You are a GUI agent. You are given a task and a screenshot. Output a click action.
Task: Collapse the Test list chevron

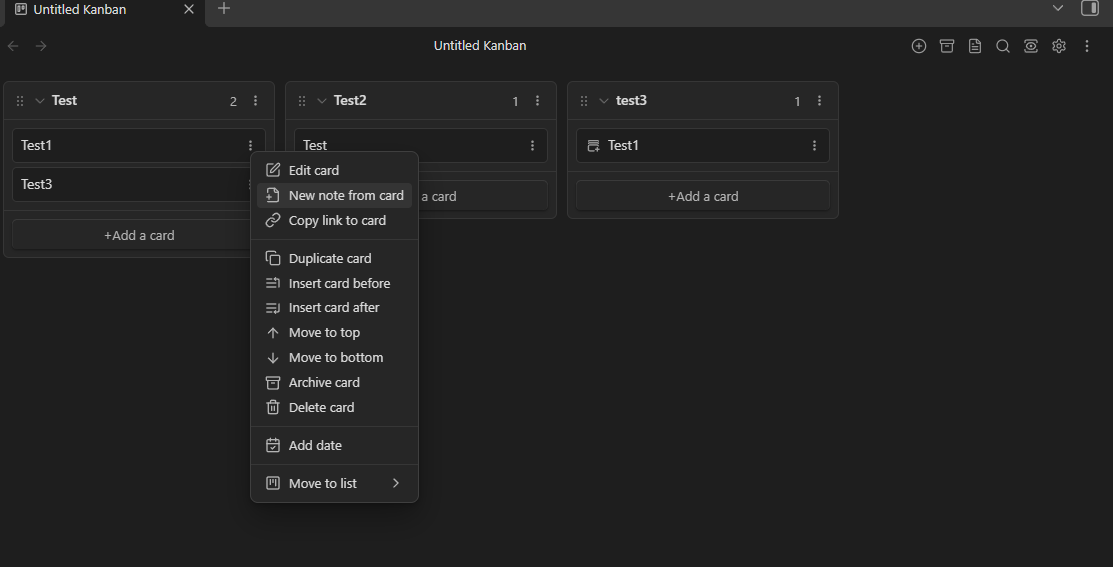coord(40,101)
